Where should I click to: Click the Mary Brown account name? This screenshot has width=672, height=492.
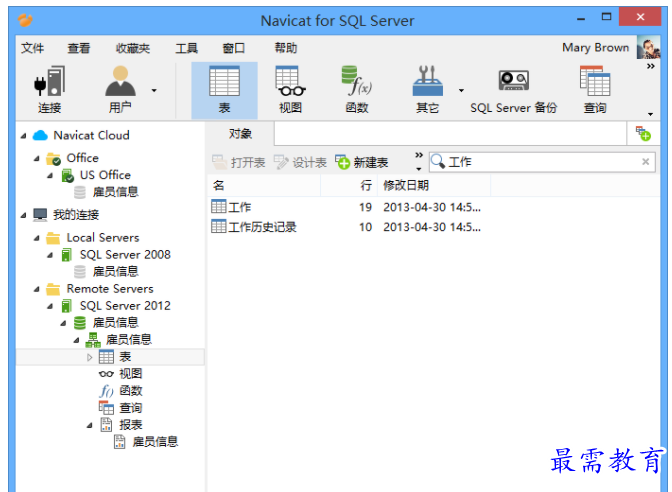pos(596,48)
